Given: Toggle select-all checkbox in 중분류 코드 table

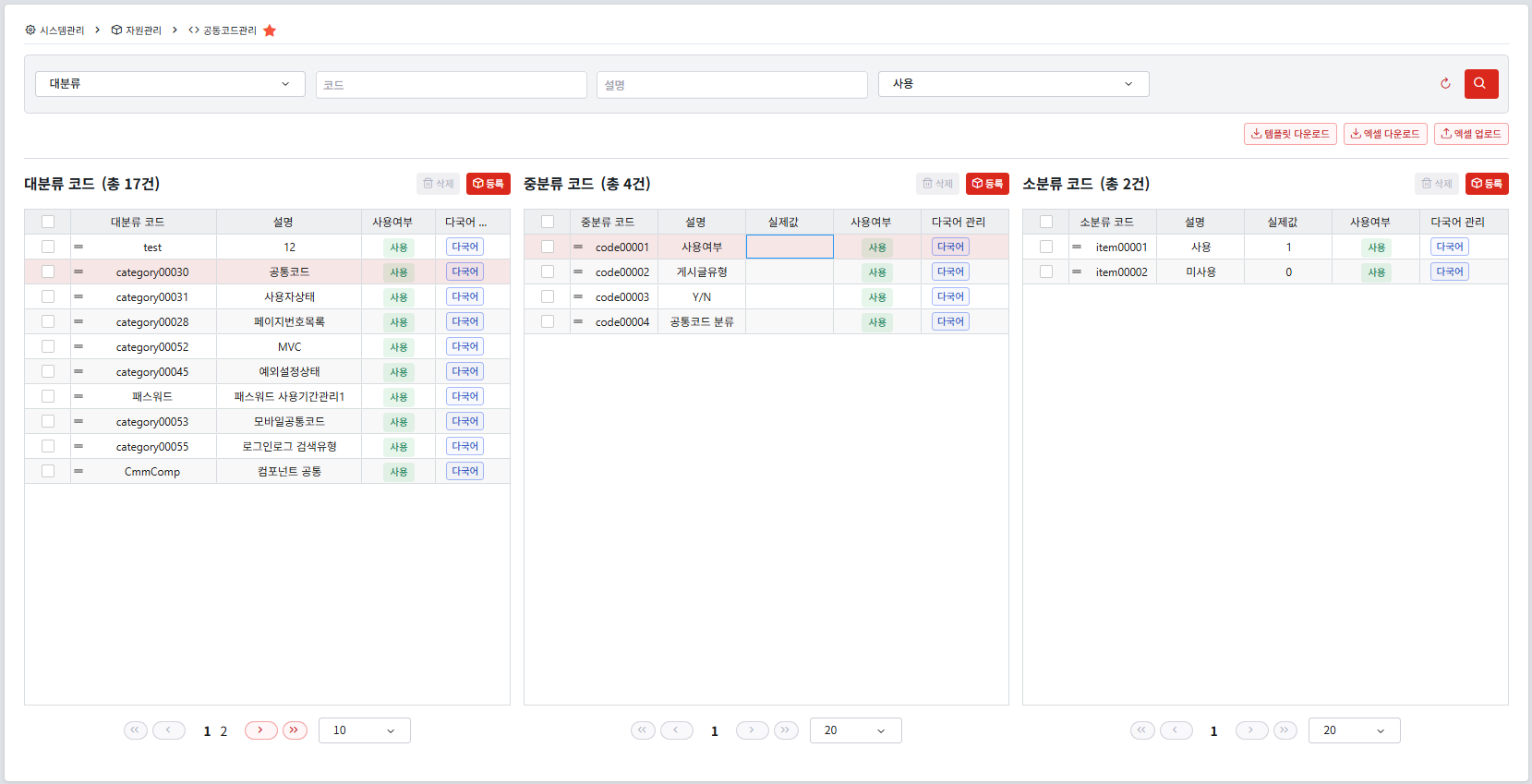Looking at the screenshot, I should (x=548, y=222).
